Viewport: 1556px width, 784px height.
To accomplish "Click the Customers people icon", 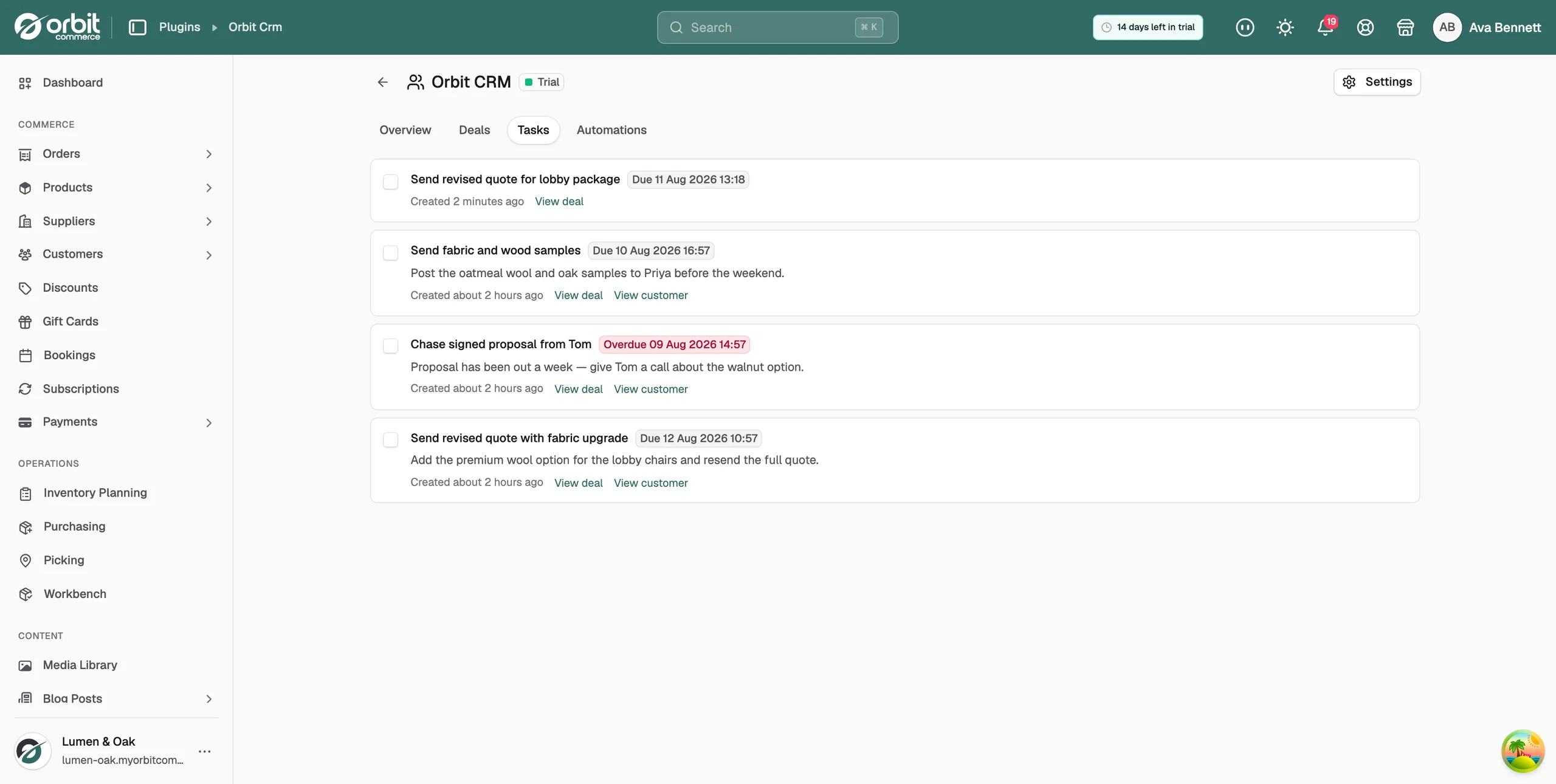I will 25,255.
